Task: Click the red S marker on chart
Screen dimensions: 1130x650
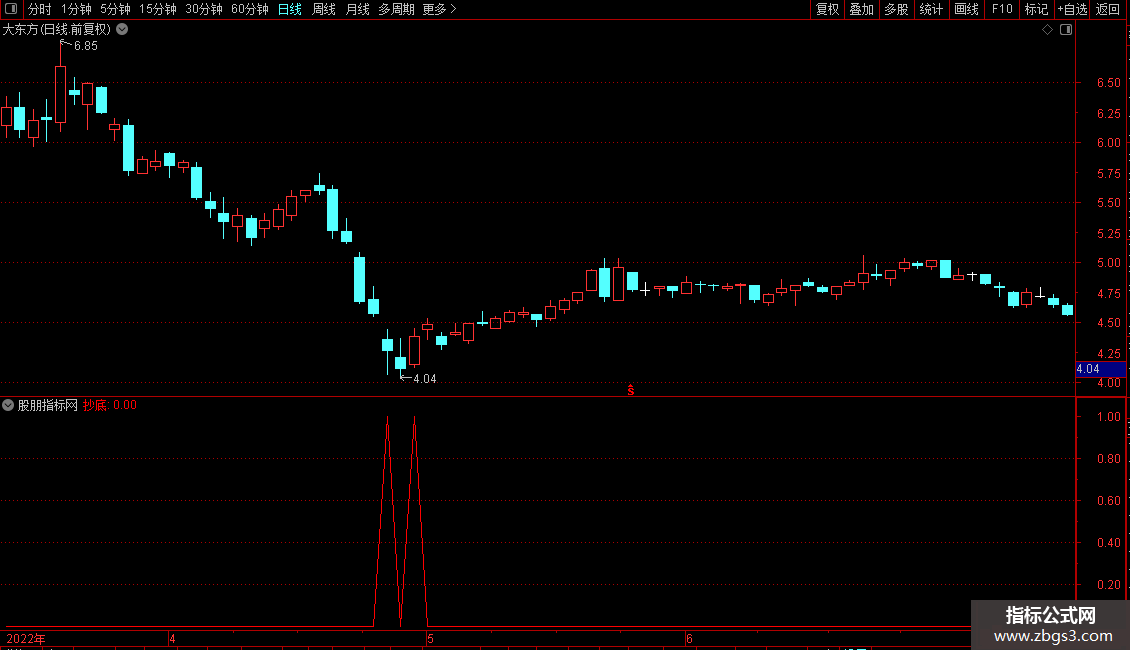Action: (631, 390)
